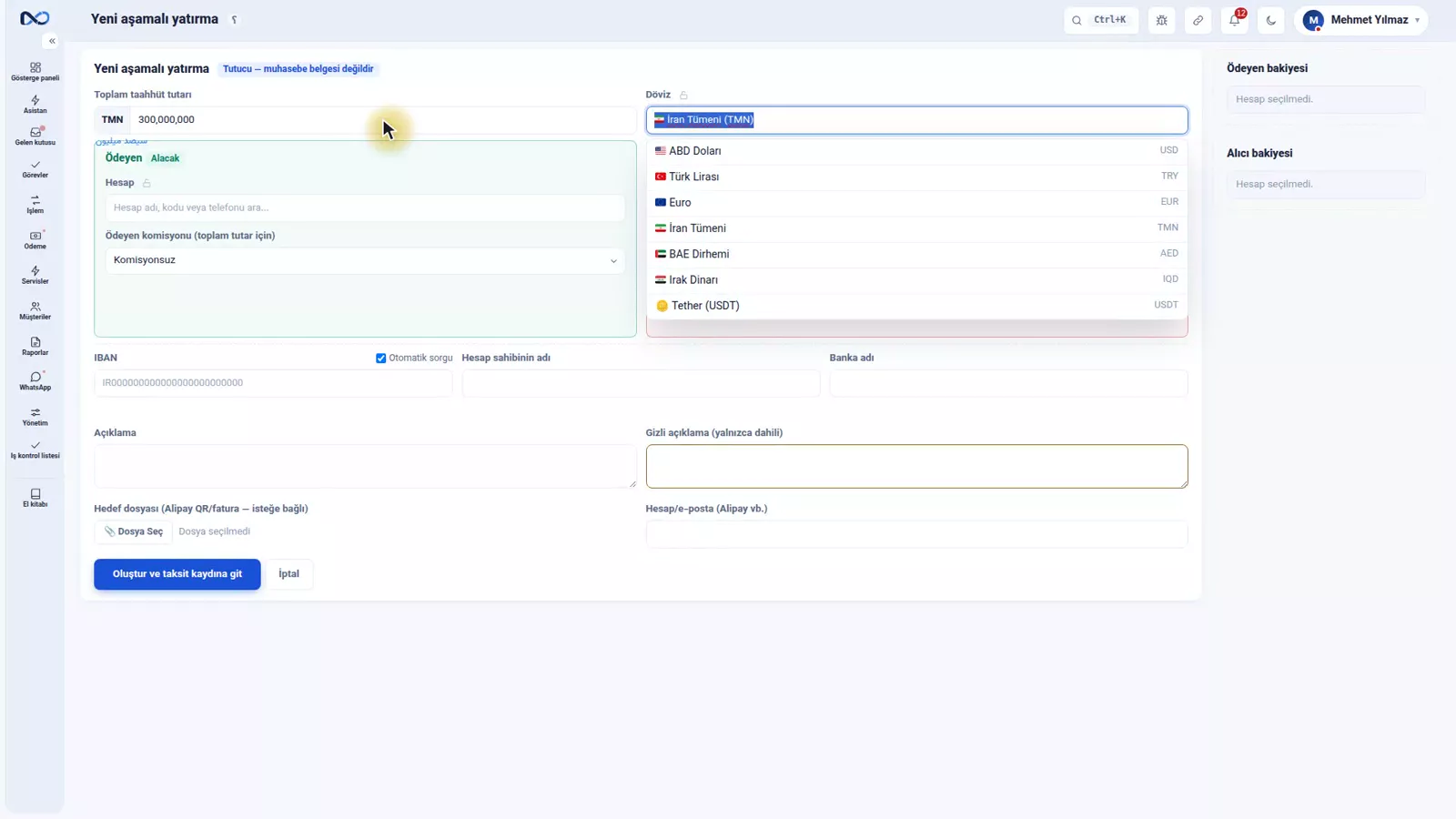Click the Açıklama text area
Screen dimensions: 1456x819
(365, 466)
